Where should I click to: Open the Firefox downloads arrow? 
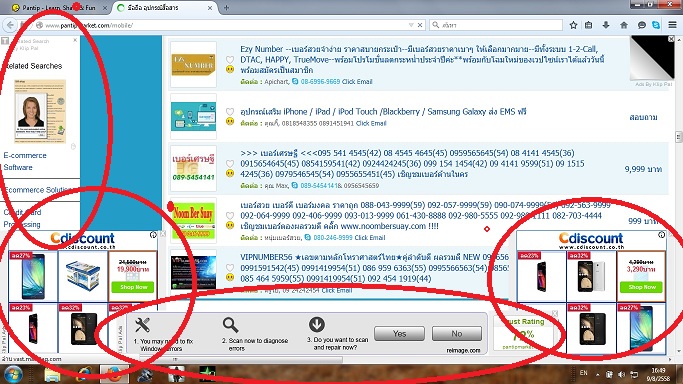606,25
